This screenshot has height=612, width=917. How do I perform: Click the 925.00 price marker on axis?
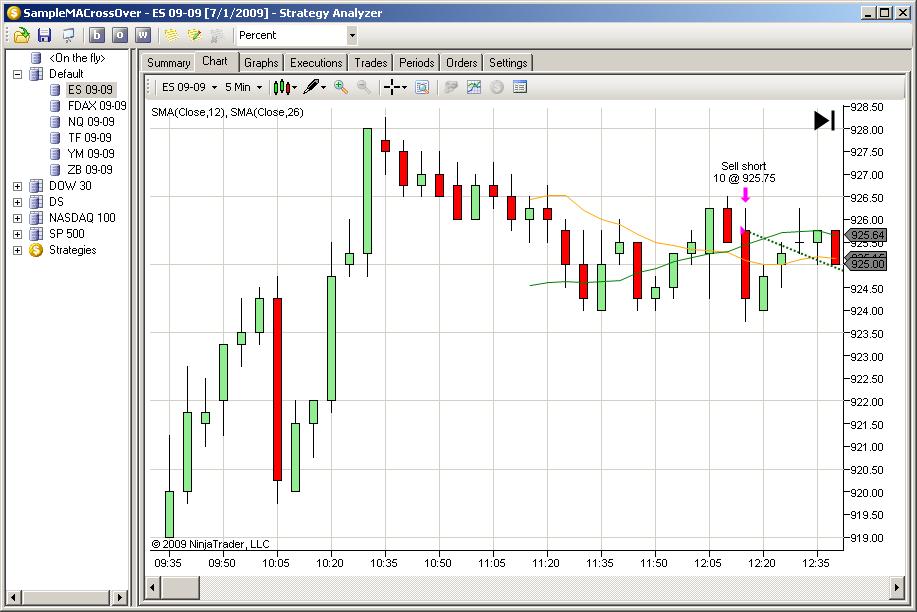(x=867, y=264)
